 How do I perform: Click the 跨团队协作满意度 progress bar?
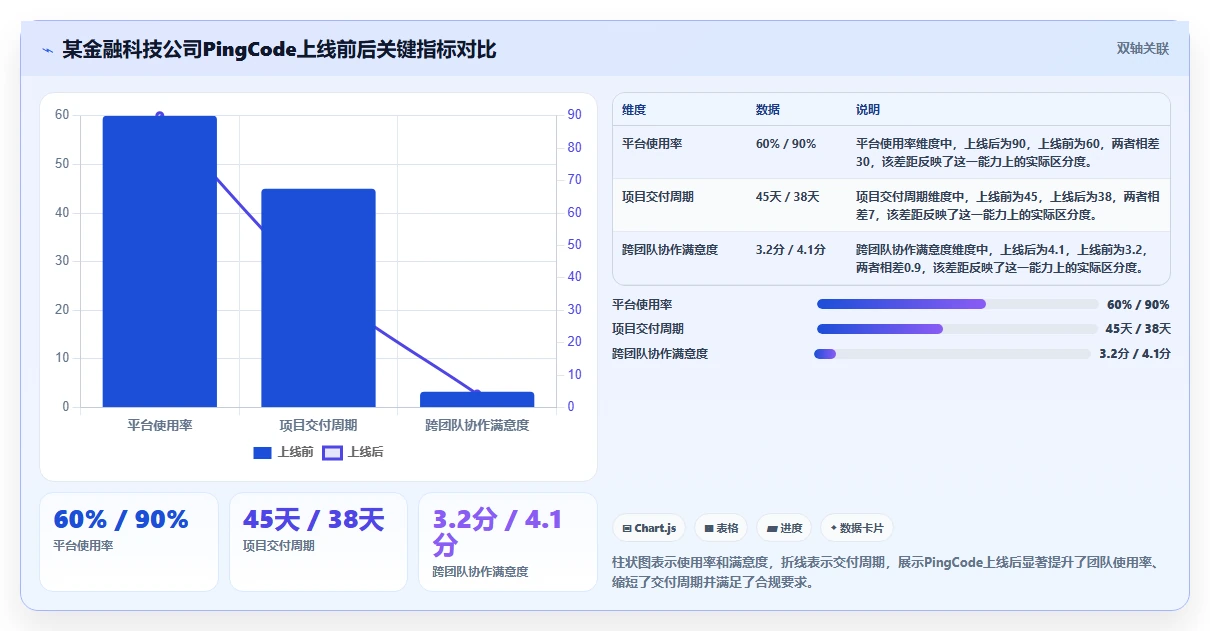952,354
